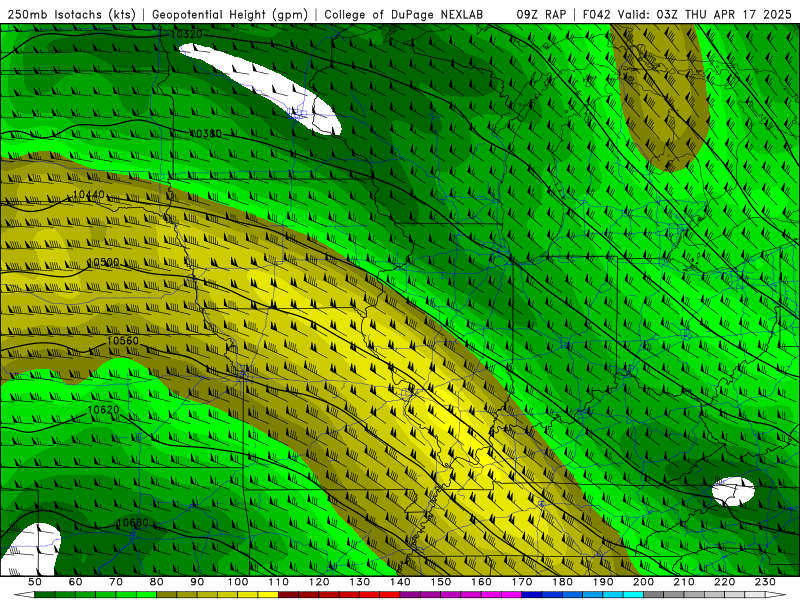Image resolution: width=800 pixels, height=600 pixels.
Task: Click the 90 value on the color scale
Action: (x=197, y=582)
